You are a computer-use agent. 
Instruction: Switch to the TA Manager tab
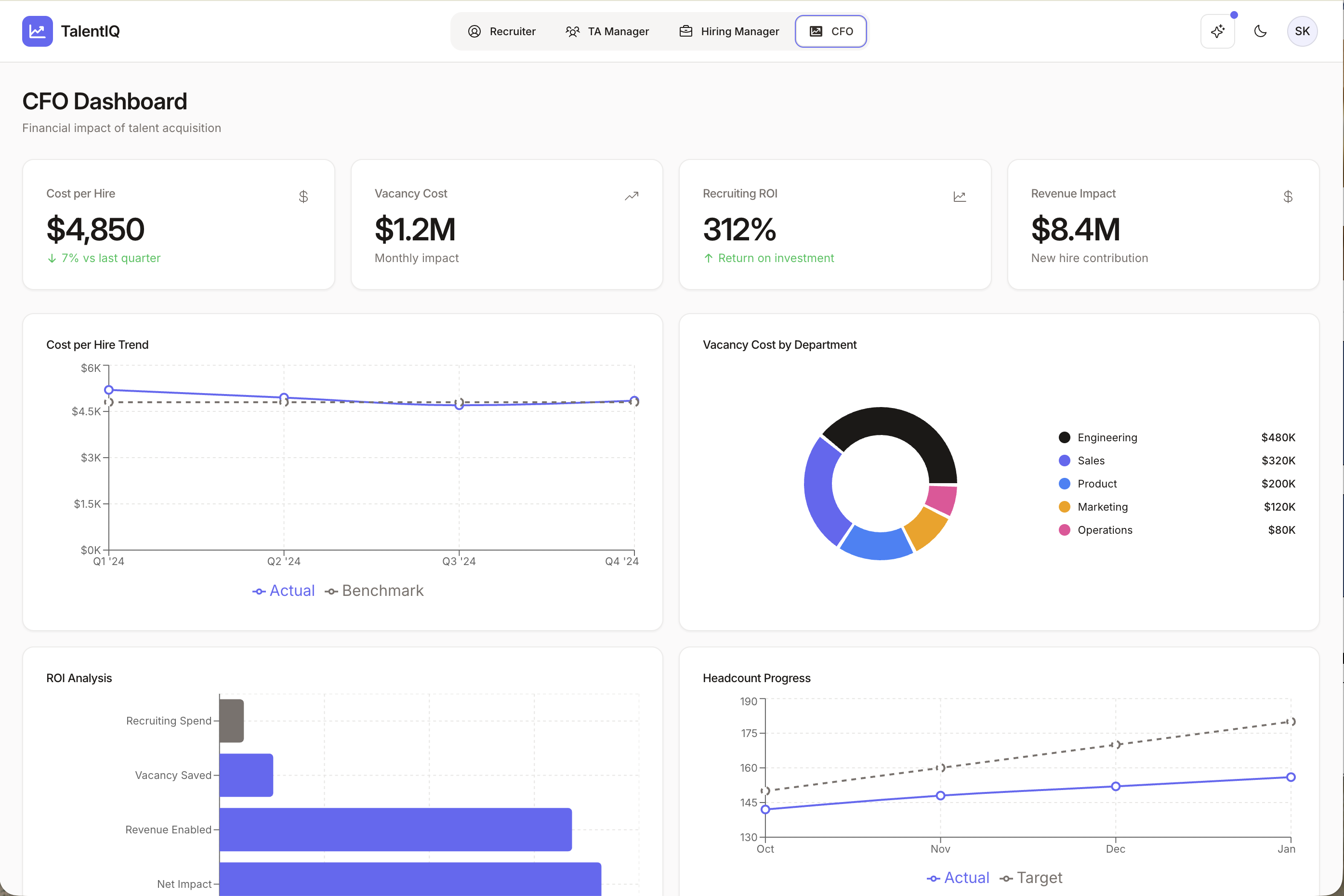click(x=607, y=31)
